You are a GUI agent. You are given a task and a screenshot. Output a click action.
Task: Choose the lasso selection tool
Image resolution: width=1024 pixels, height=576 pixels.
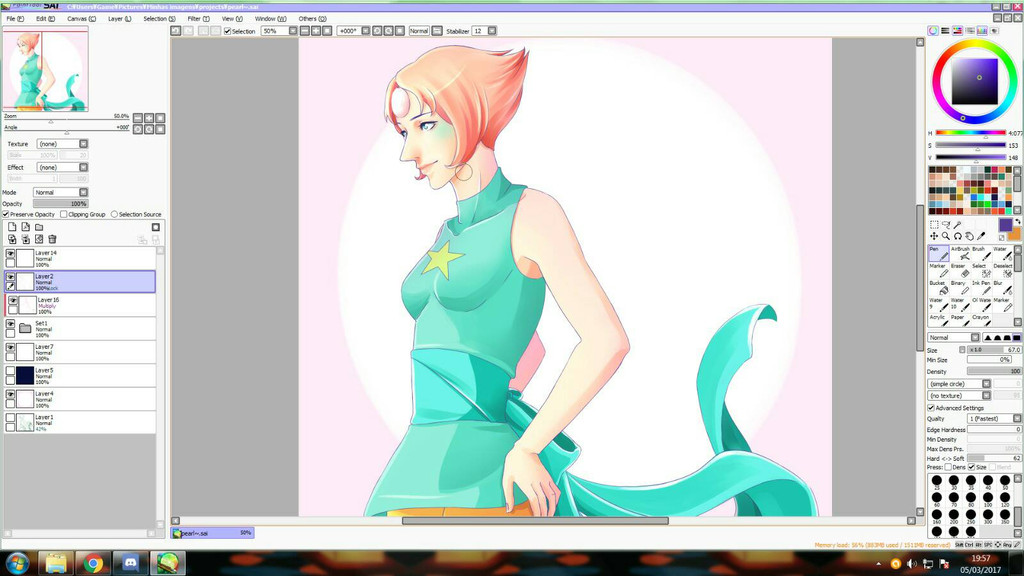click(x=946, y=225)
